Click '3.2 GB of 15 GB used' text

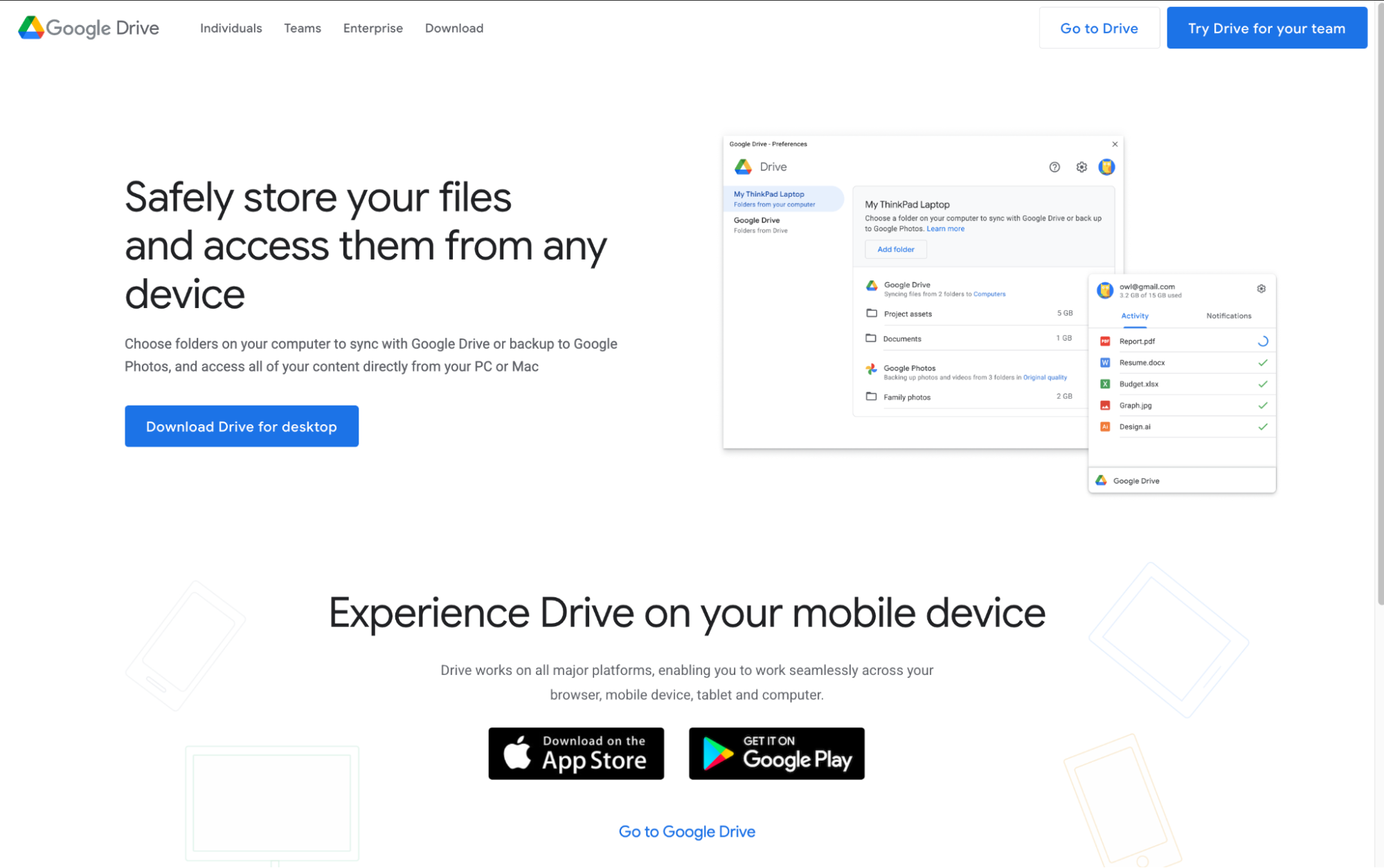pyautogui.click(x=1150, y=296)
